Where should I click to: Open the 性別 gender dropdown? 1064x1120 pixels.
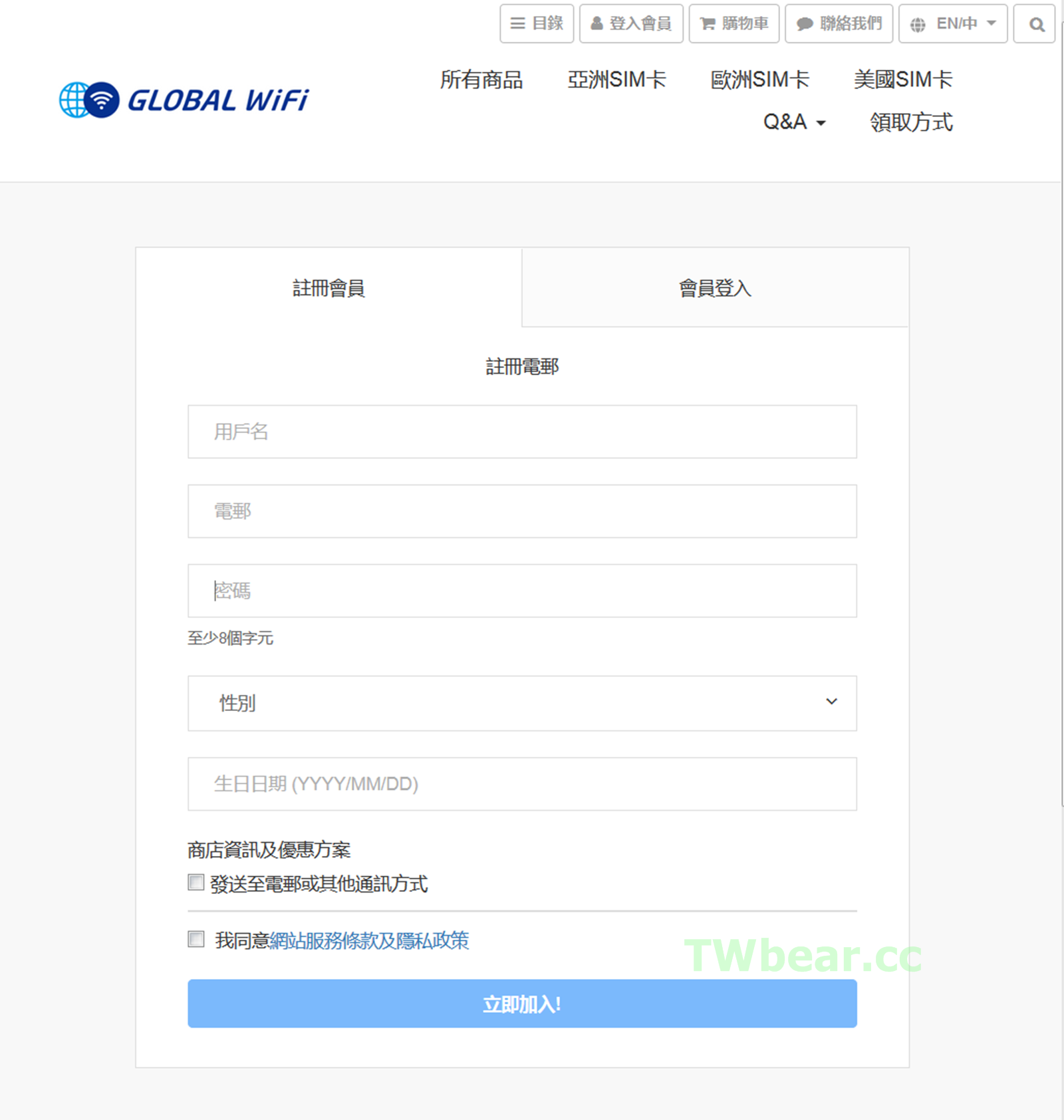522,703
